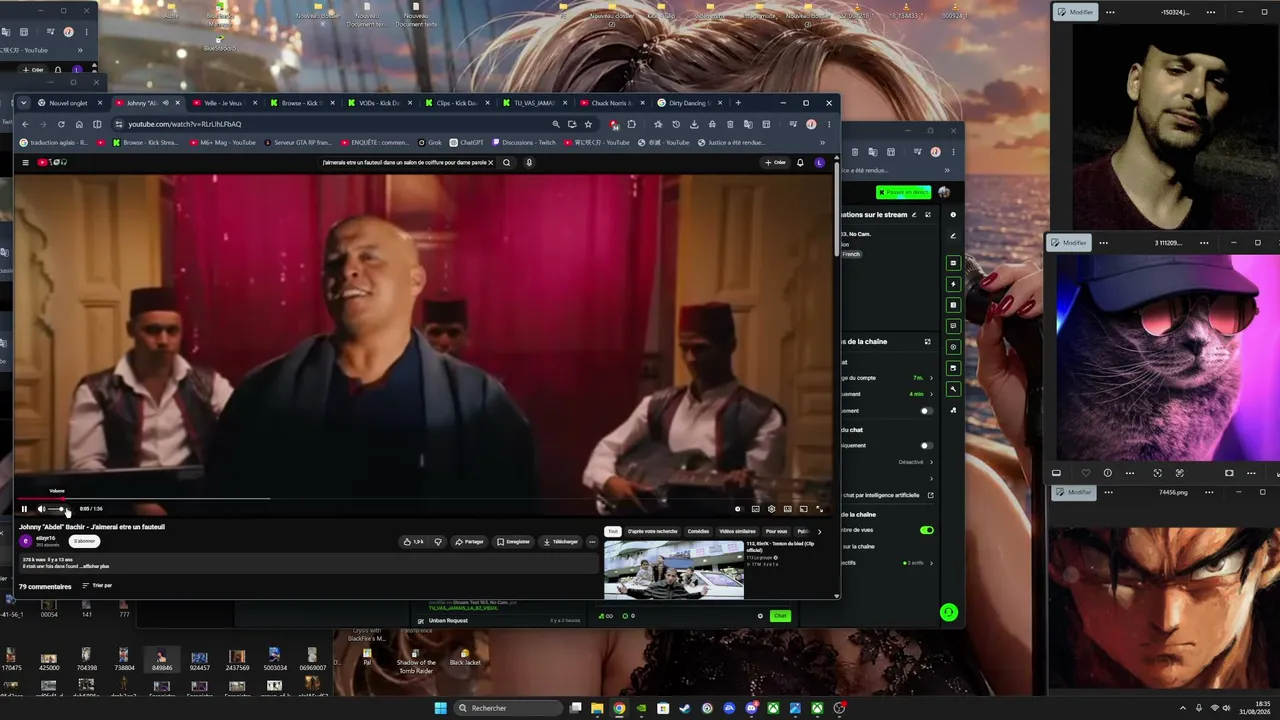This screenshot has height=720, width=1280.
Task: Open the elisyr16 channel avatar
Action: [26, 541]
